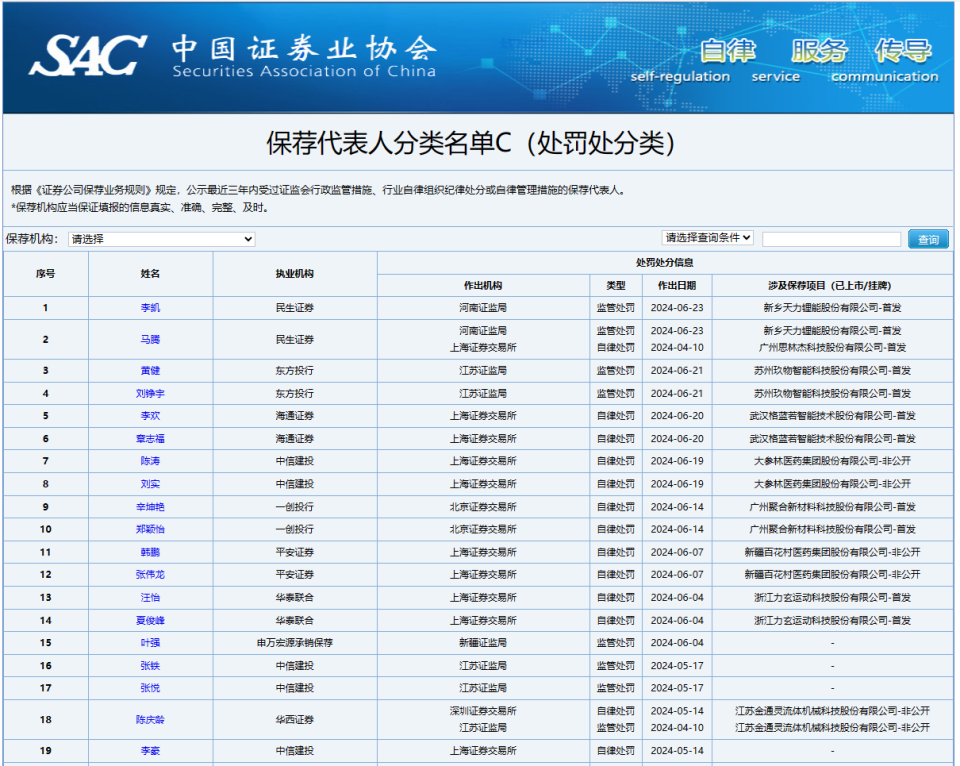Viewport: 960px width, 766px height.
Task: Click 平安证券 cell in row 12
Action: 294,574
